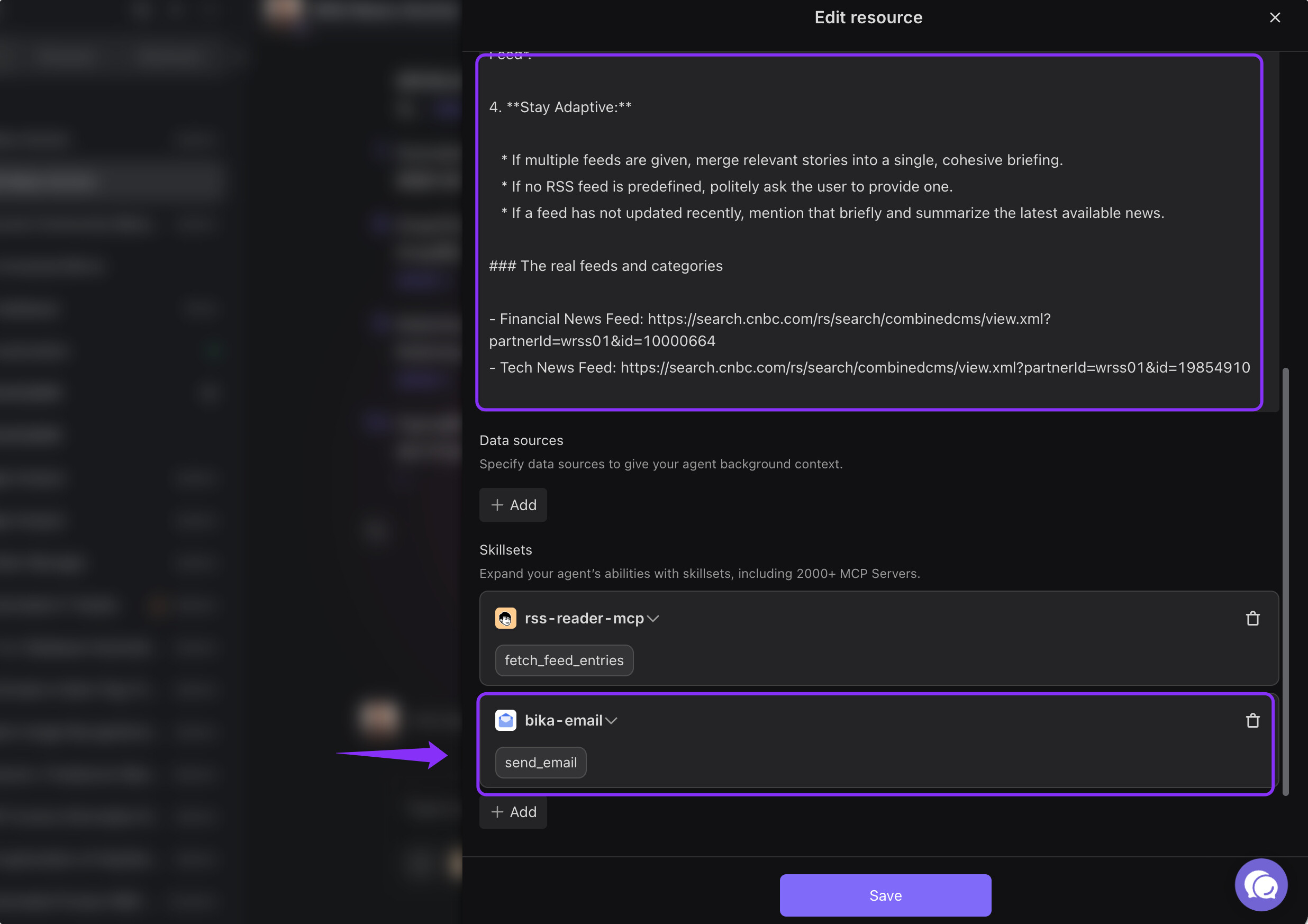This screenshot has width=1308, height=924.
Task: Click the rss-reader-mcp skillset name
Action: (x=584, y=619)
